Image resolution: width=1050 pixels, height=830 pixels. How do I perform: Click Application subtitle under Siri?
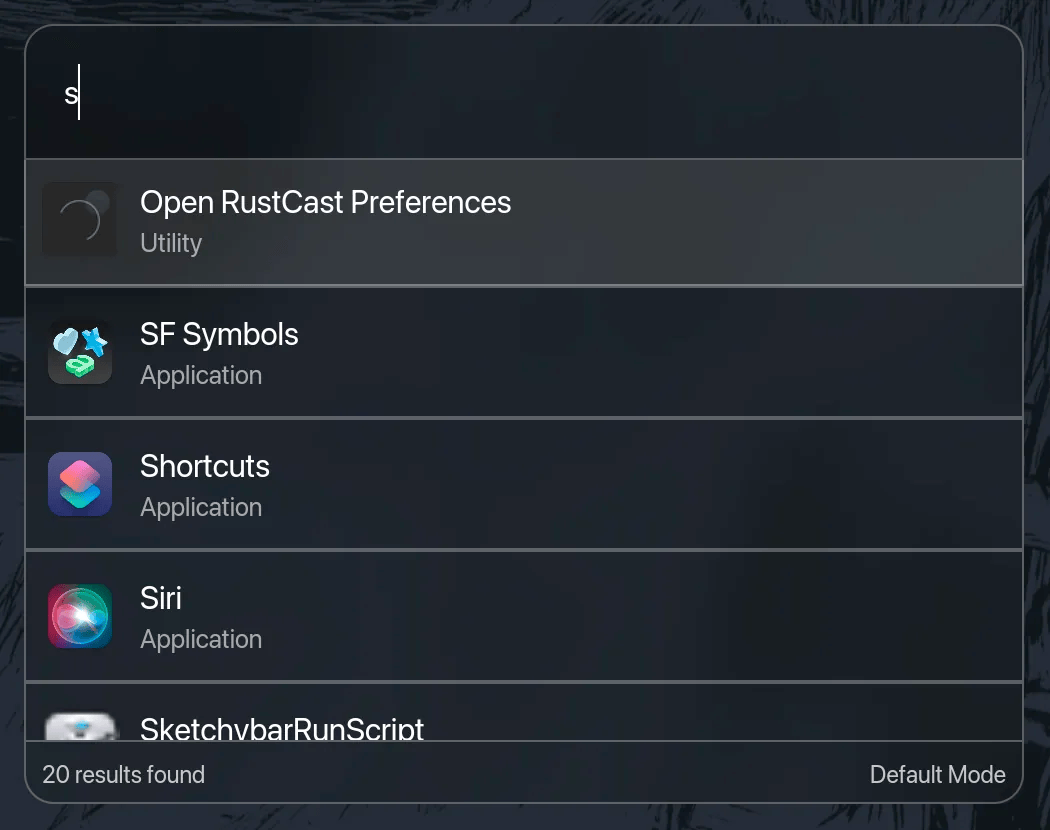point(201,639)
